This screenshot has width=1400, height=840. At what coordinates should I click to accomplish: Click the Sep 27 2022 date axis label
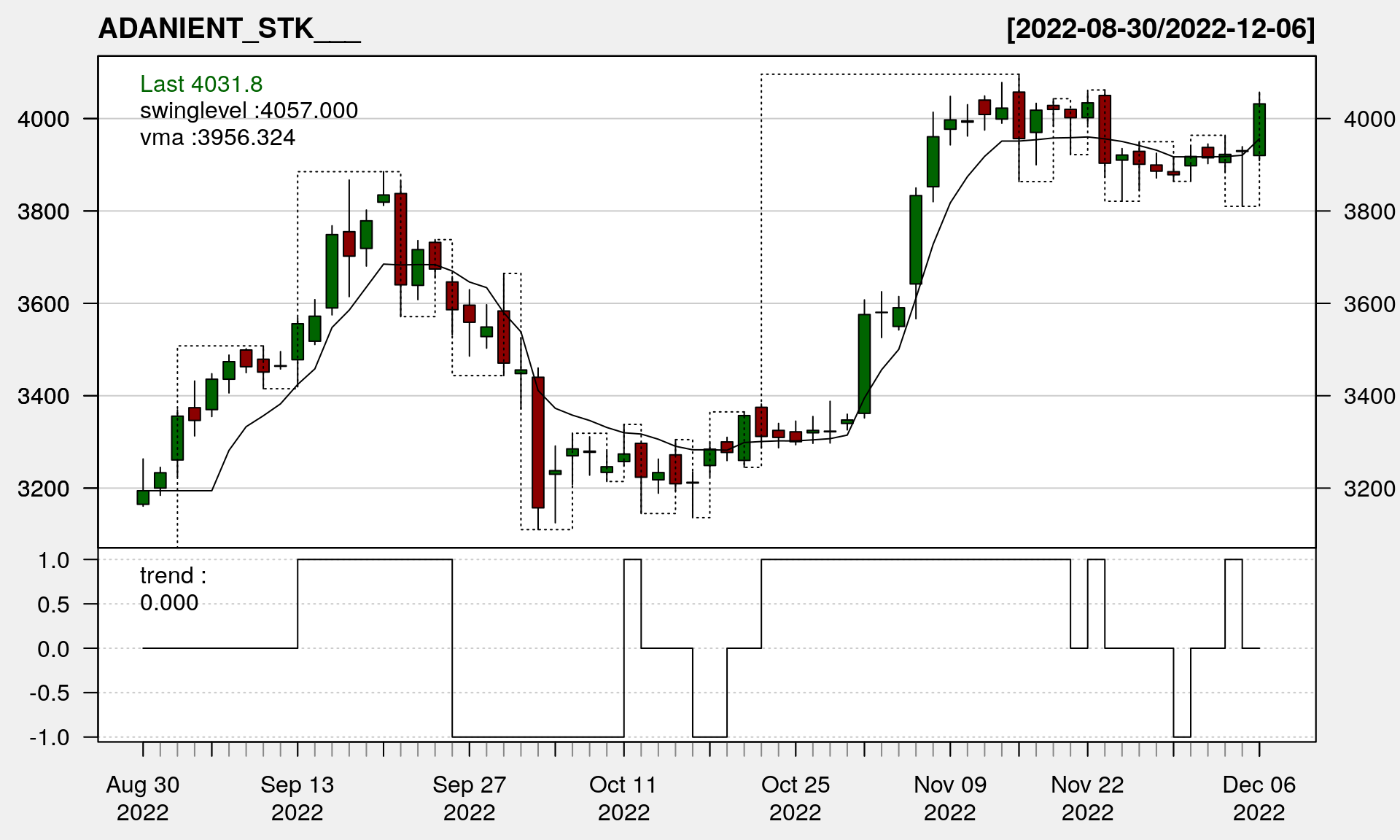pyautogui.click(x=469, y=798)
